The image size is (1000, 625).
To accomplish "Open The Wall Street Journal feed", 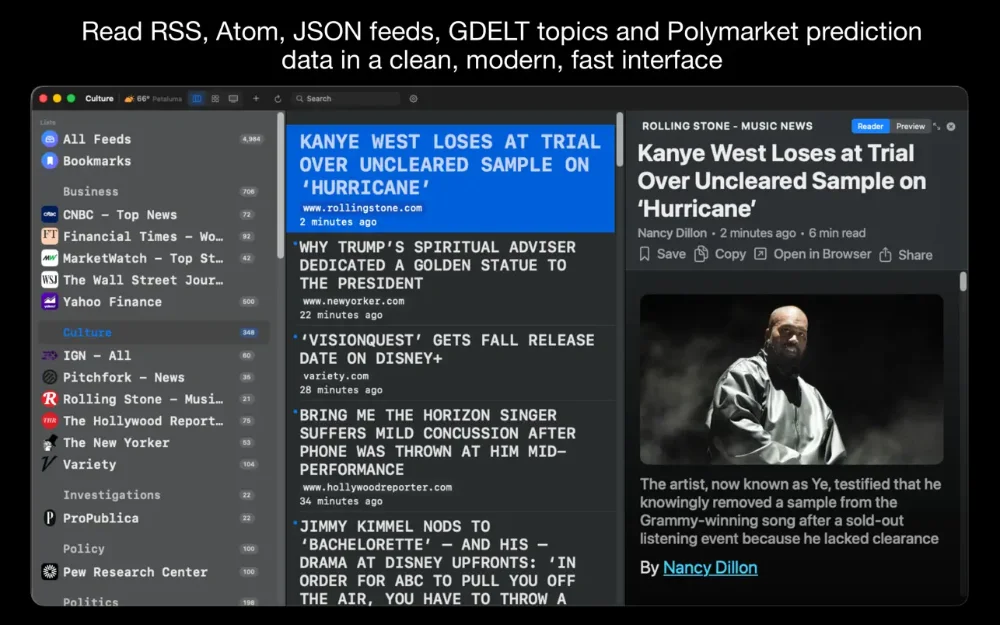I will (x=153, y=279).
